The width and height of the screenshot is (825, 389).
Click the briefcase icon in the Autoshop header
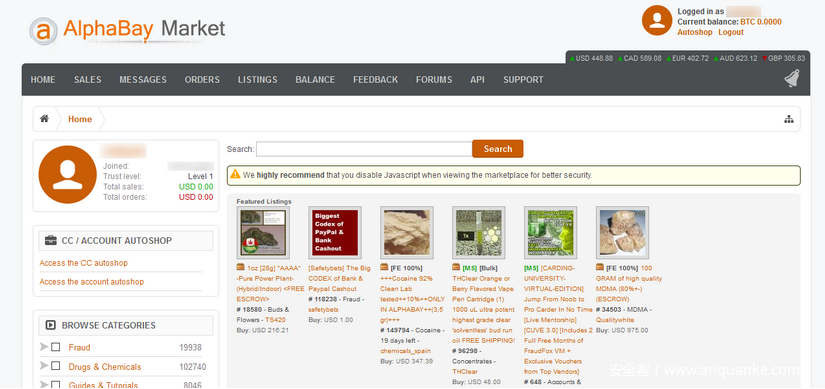tap(51, 241)
